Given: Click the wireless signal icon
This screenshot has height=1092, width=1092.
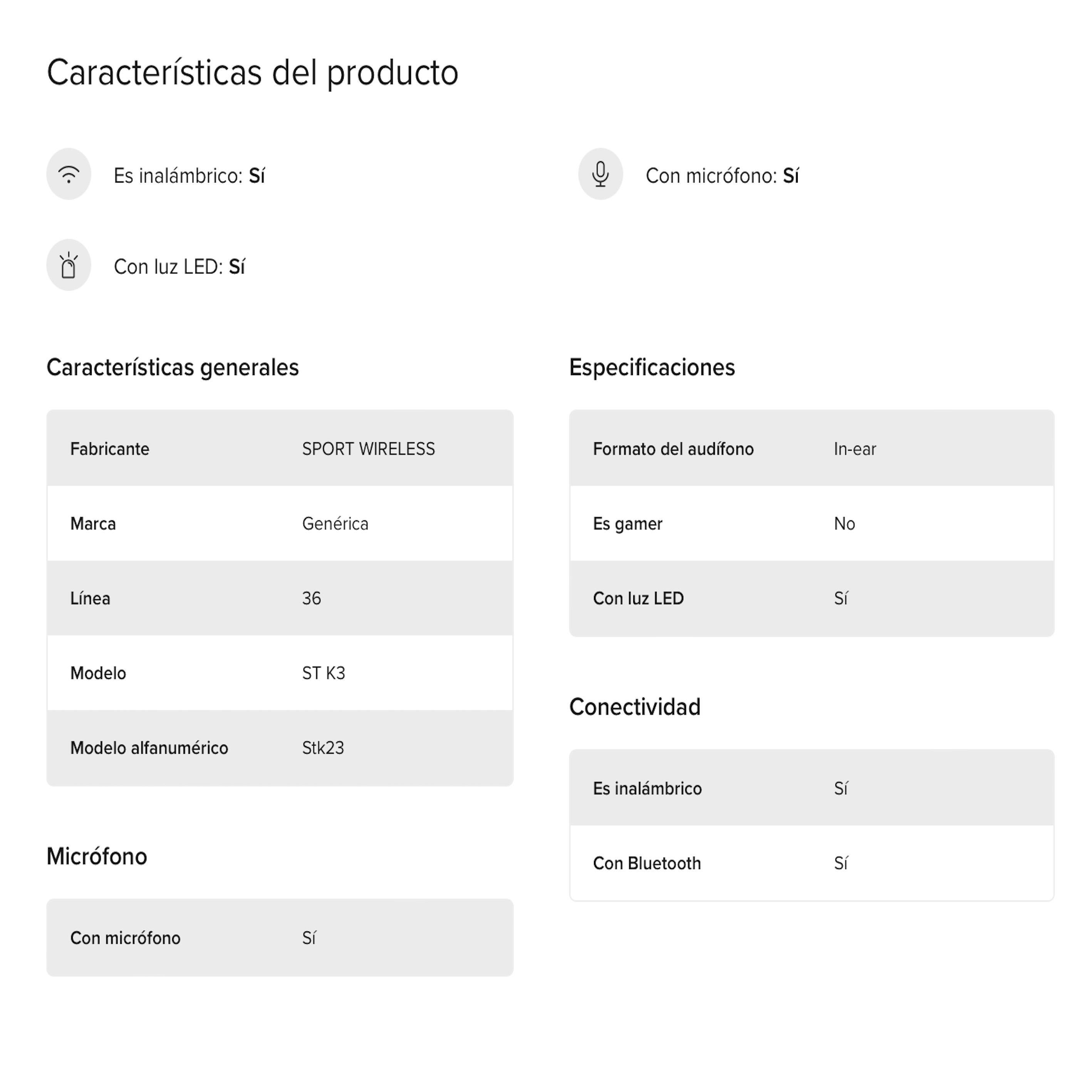Looking at the screenshot, I should pyautogui.click(x=69, y=174).
